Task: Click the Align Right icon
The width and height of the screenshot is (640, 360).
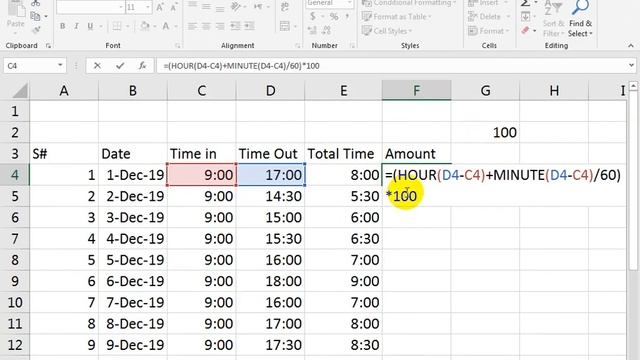Action: pyautogui.click(x=220, y=26)
